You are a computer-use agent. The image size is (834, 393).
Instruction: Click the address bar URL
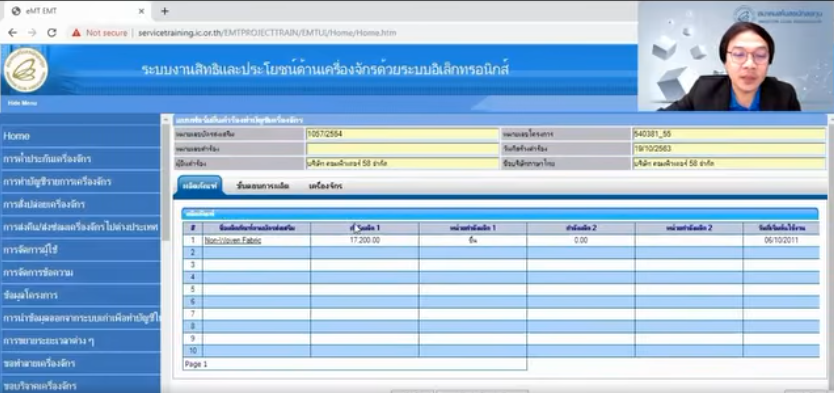point(267,32)
